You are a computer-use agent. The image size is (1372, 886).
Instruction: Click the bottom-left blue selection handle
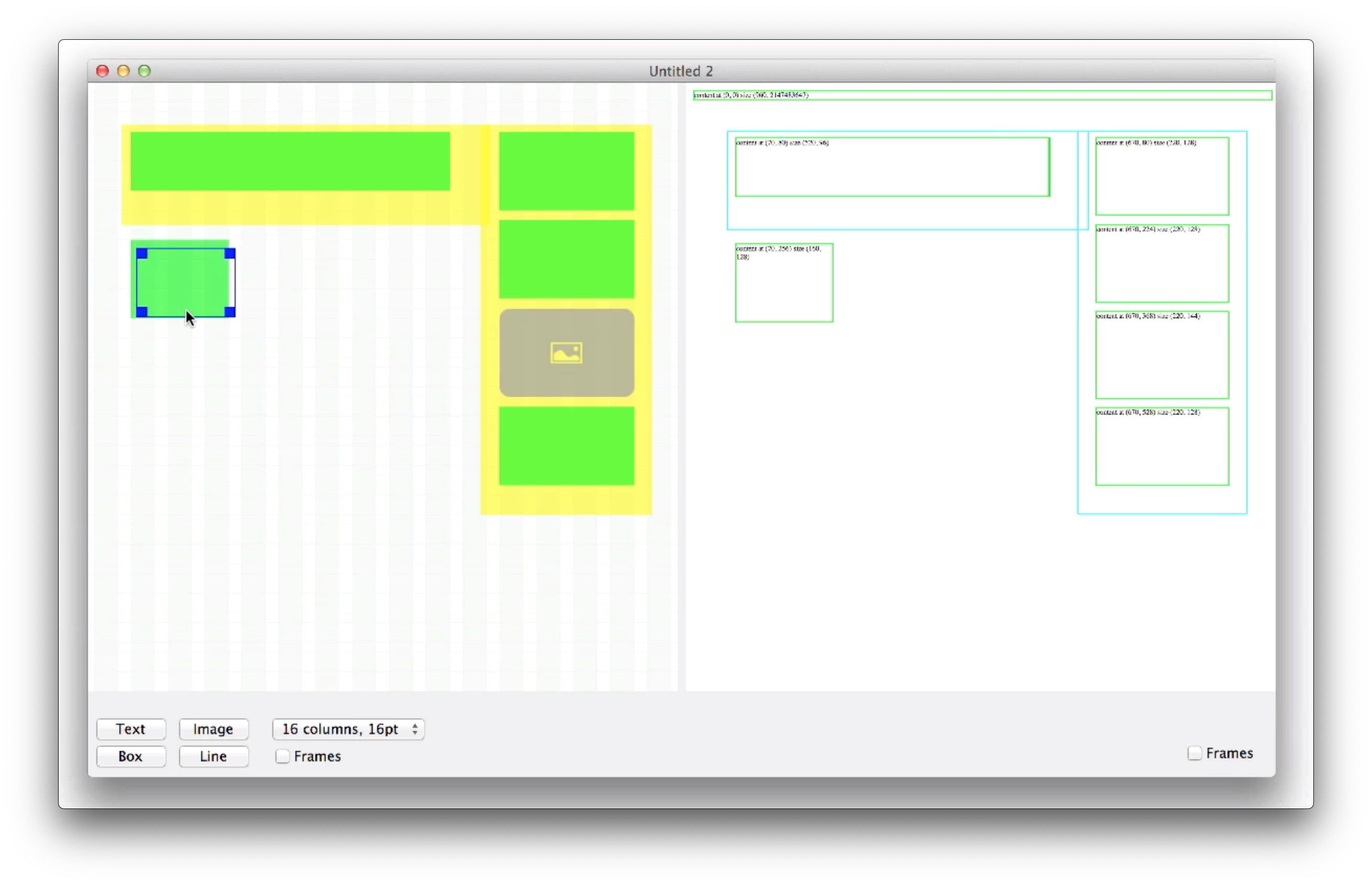(x=141, y=312)
